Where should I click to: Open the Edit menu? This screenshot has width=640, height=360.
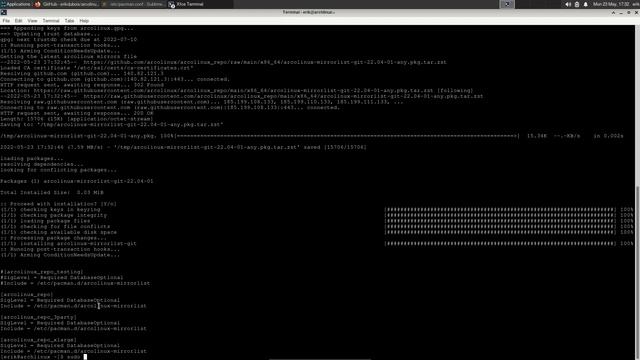18,20
